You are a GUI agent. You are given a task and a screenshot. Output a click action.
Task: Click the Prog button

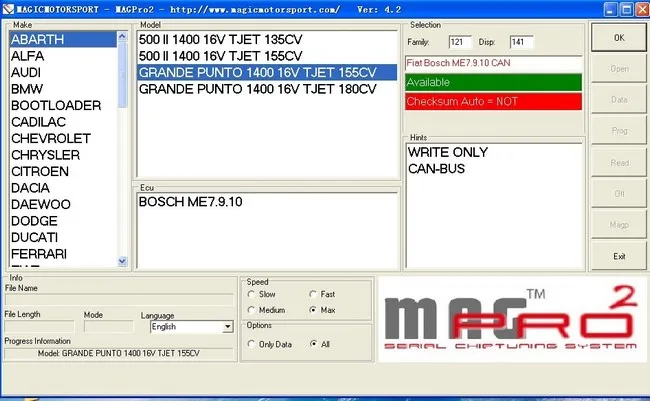[619, 131]
